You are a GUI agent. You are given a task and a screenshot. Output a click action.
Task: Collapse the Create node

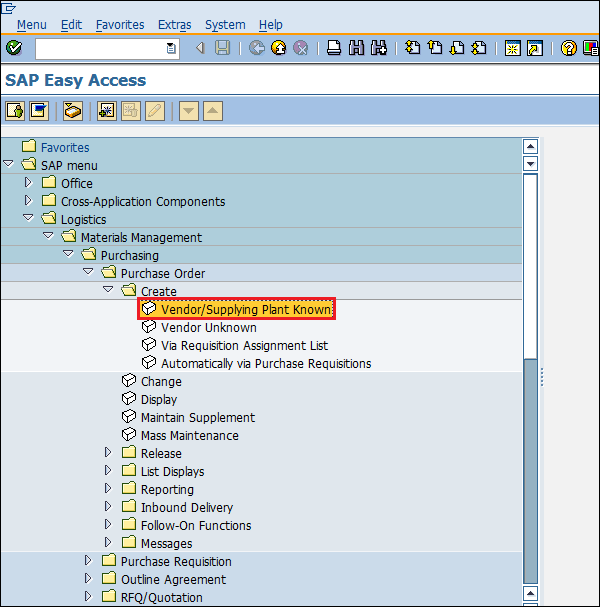108,290
